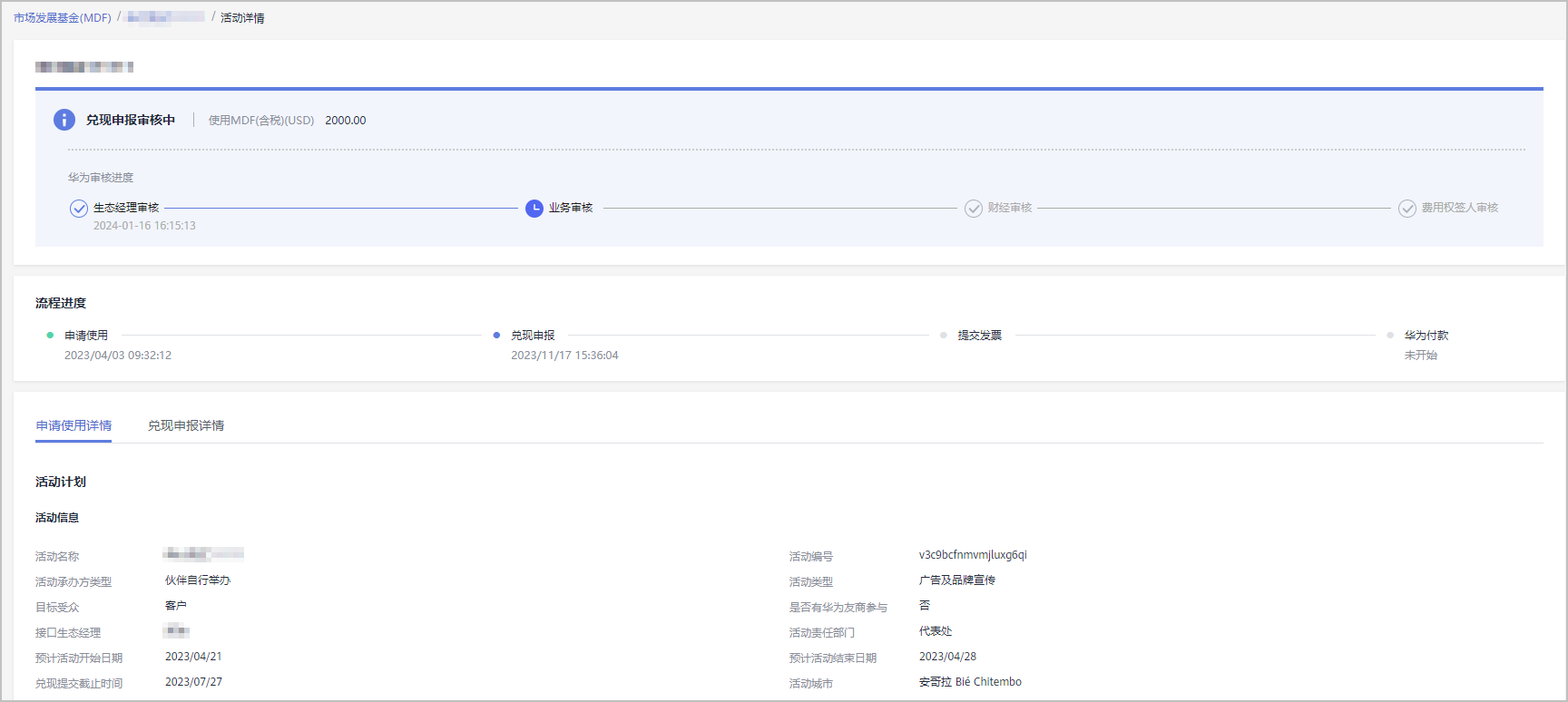
Task: Click the activity number v3c9bcfnmvmjluxg6qi
Action: tap(973, 555)
